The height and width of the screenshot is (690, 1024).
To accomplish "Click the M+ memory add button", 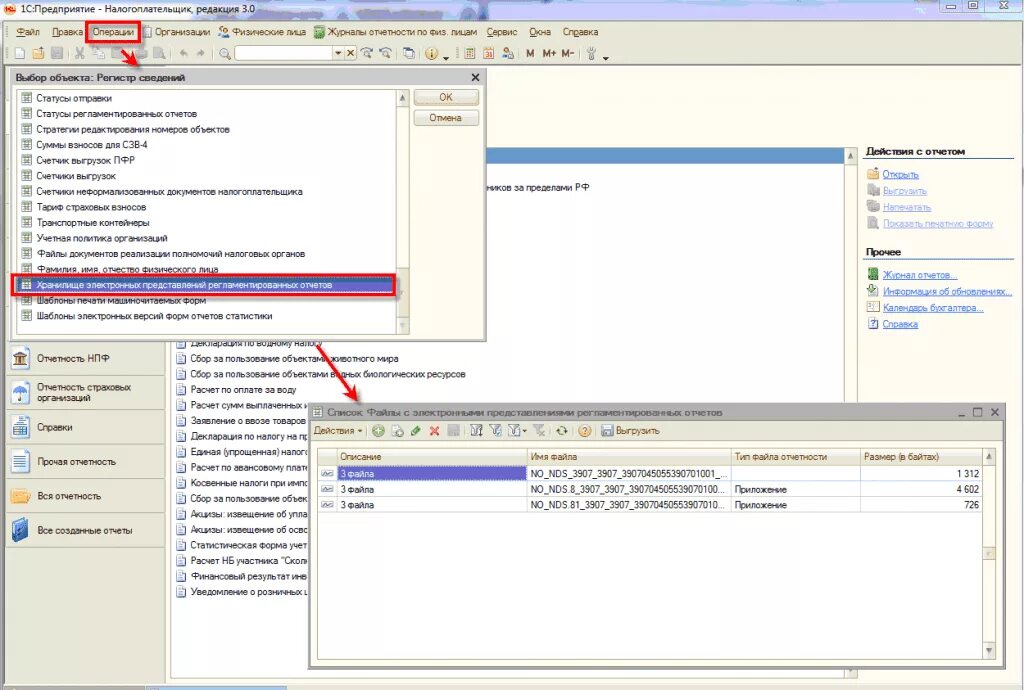I will click(549, 54).
